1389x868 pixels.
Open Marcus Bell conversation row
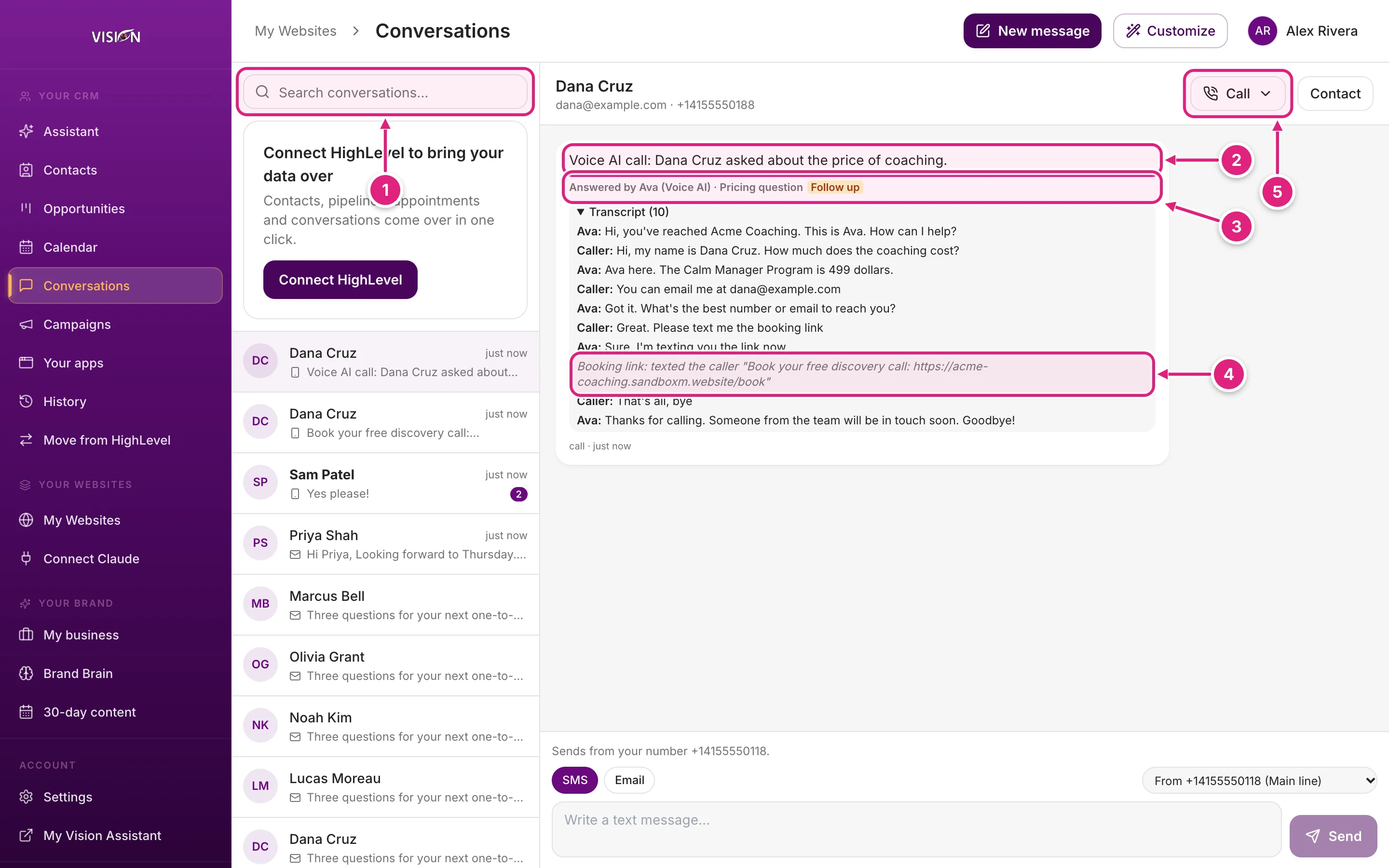coord(385,605)
